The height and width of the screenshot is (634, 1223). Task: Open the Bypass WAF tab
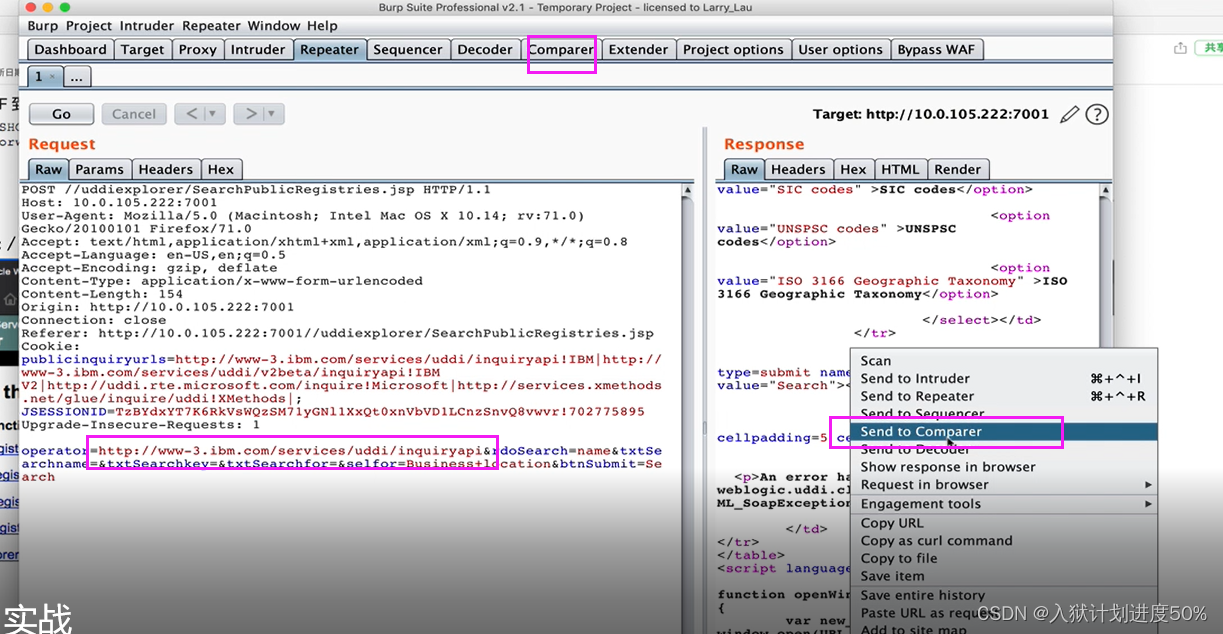pyautogui.click(x=936, y=49)
